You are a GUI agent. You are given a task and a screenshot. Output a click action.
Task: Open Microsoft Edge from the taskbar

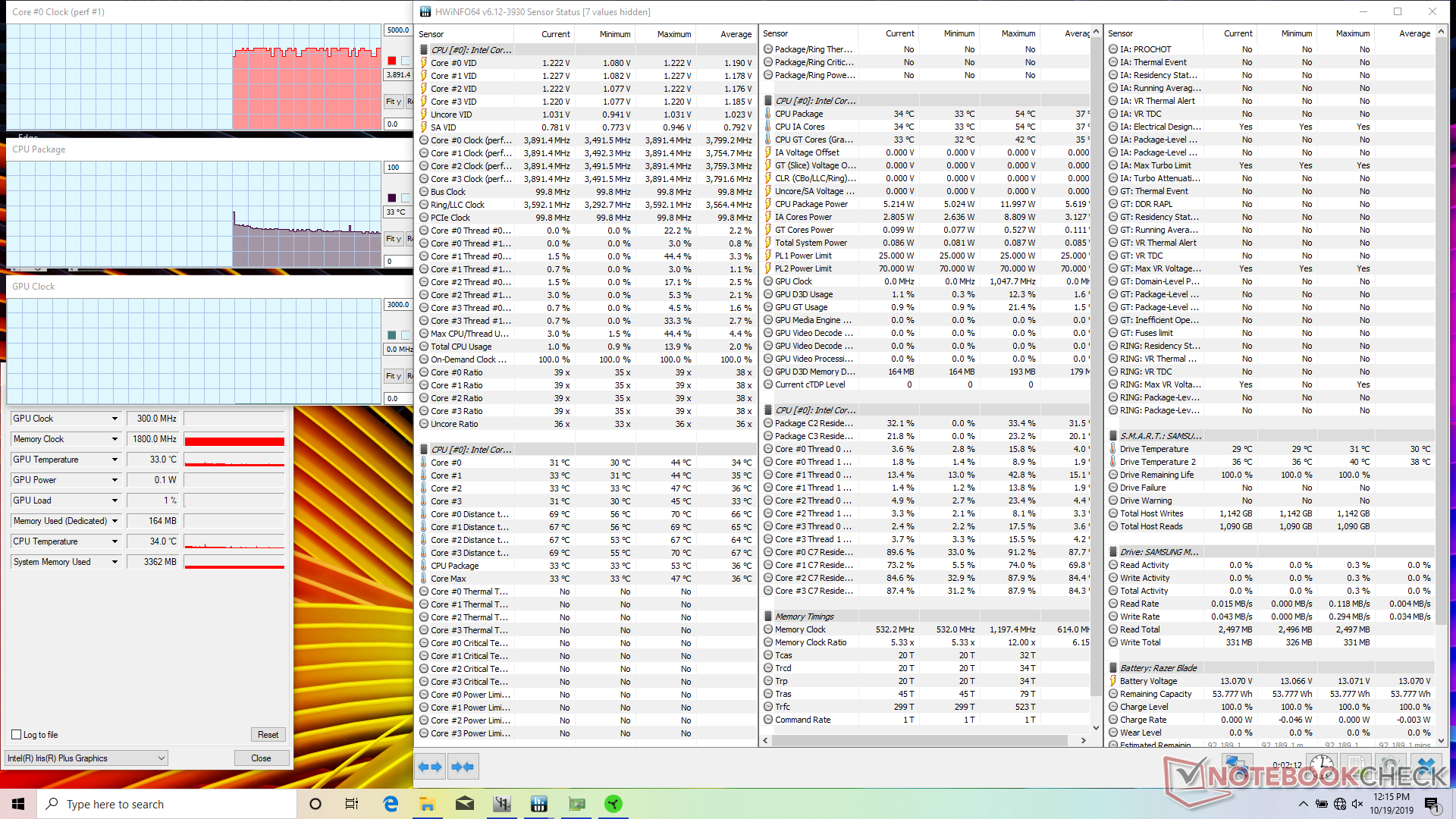391,804
